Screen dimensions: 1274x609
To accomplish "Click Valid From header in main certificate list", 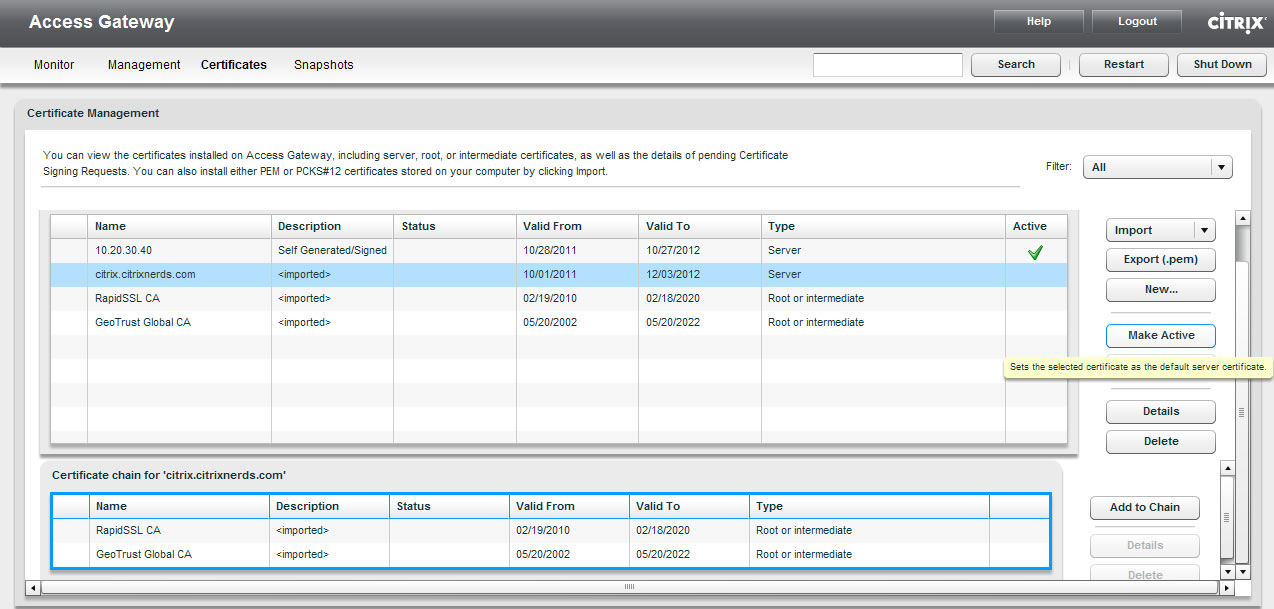I will click(x=577, y=226).
